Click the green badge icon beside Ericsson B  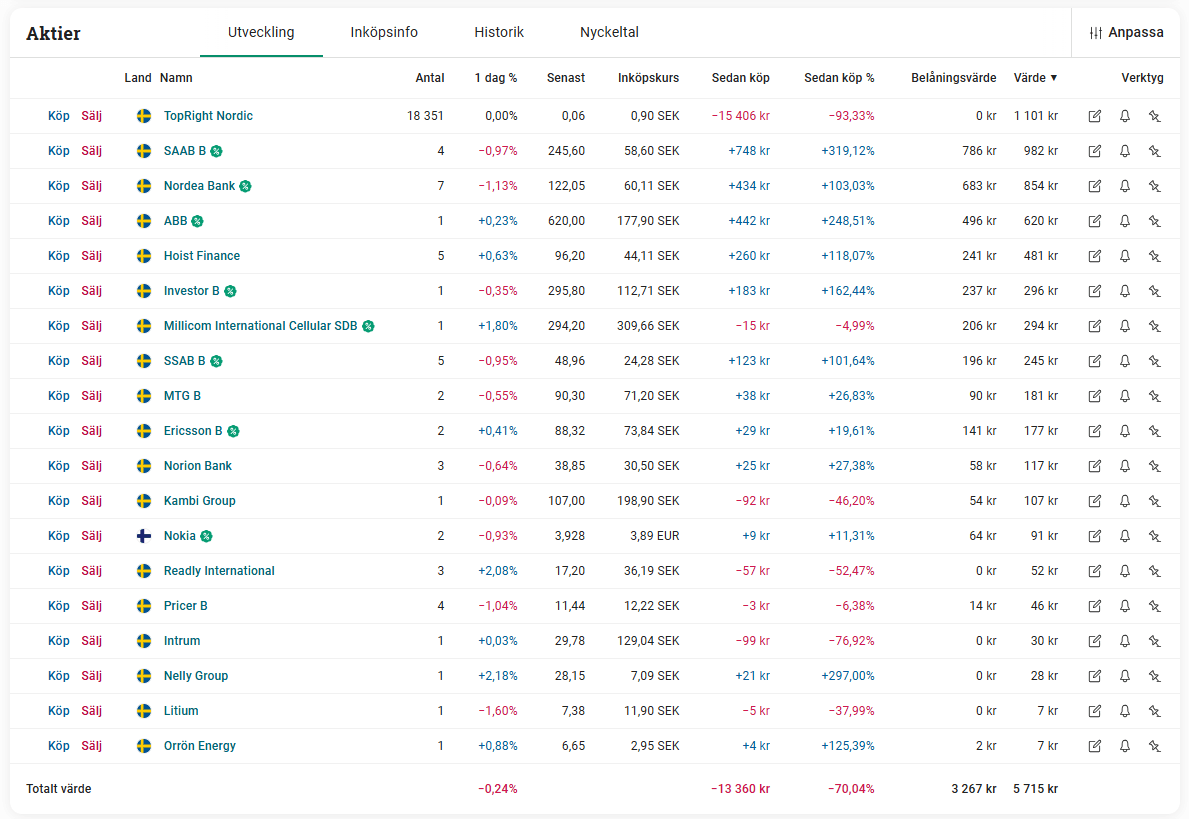(x=233, y=431)
